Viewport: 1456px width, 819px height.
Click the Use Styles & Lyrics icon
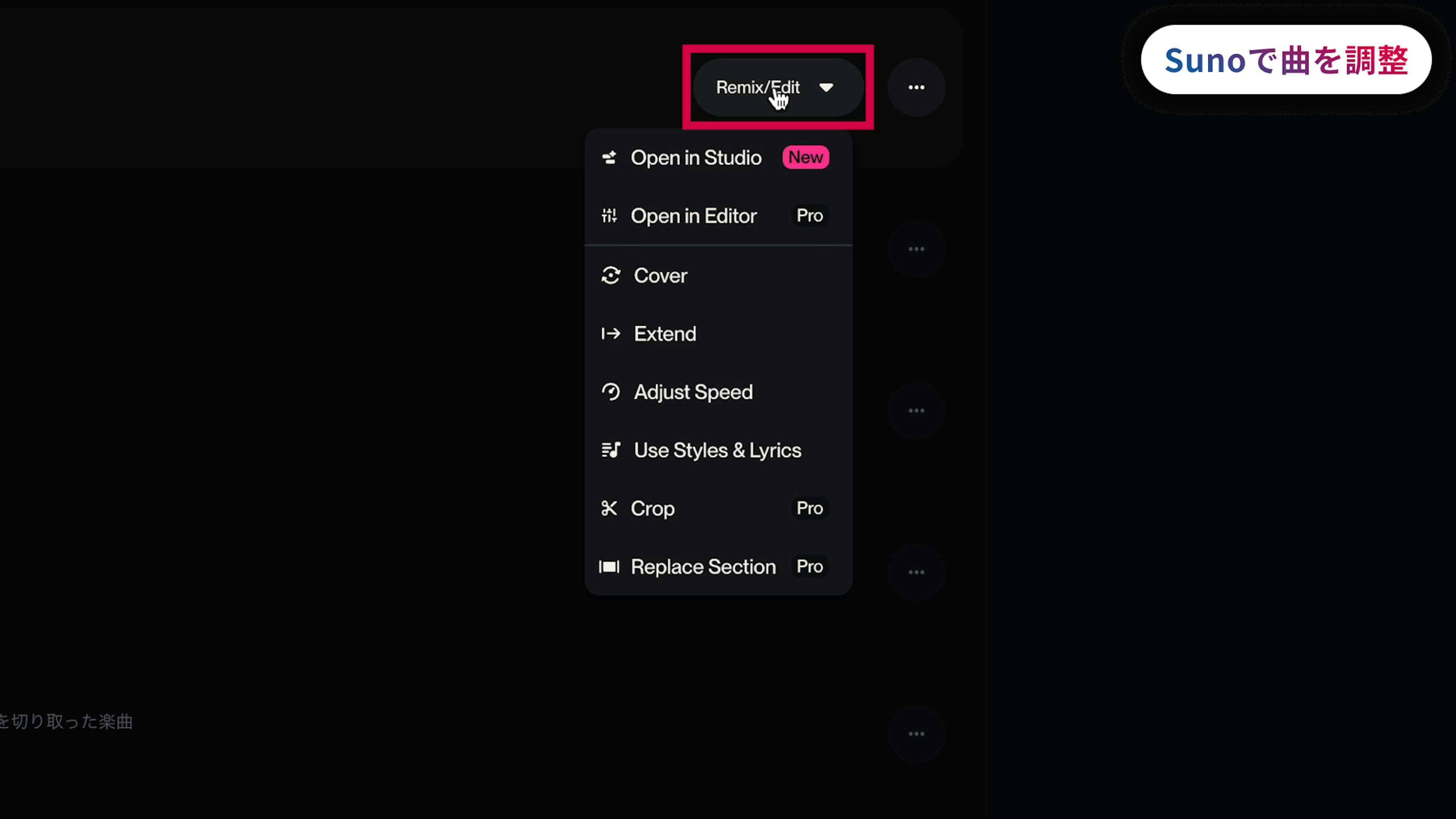click(610, 450)
